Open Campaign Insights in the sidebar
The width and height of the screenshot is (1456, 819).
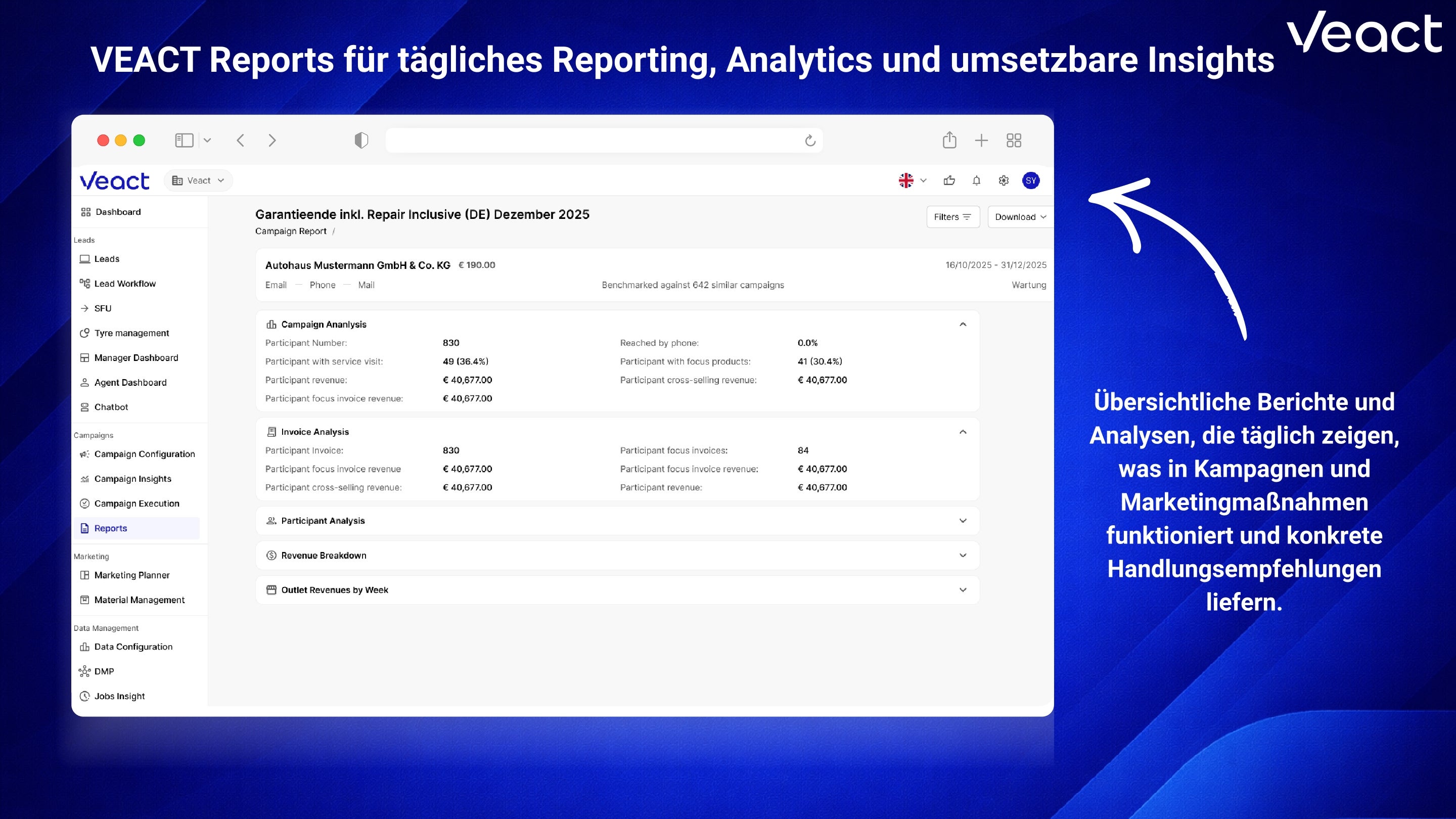click(132, 479)
